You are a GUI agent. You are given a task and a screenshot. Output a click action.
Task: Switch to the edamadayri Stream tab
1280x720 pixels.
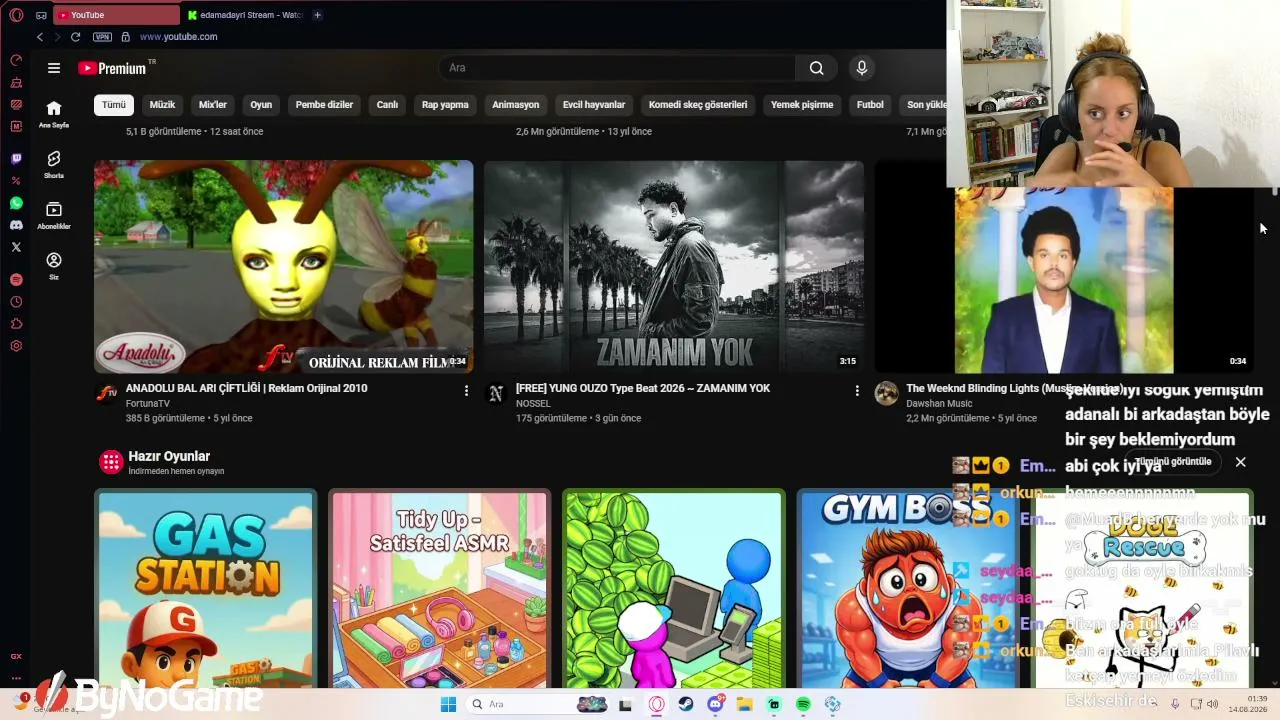pos(245,15)
